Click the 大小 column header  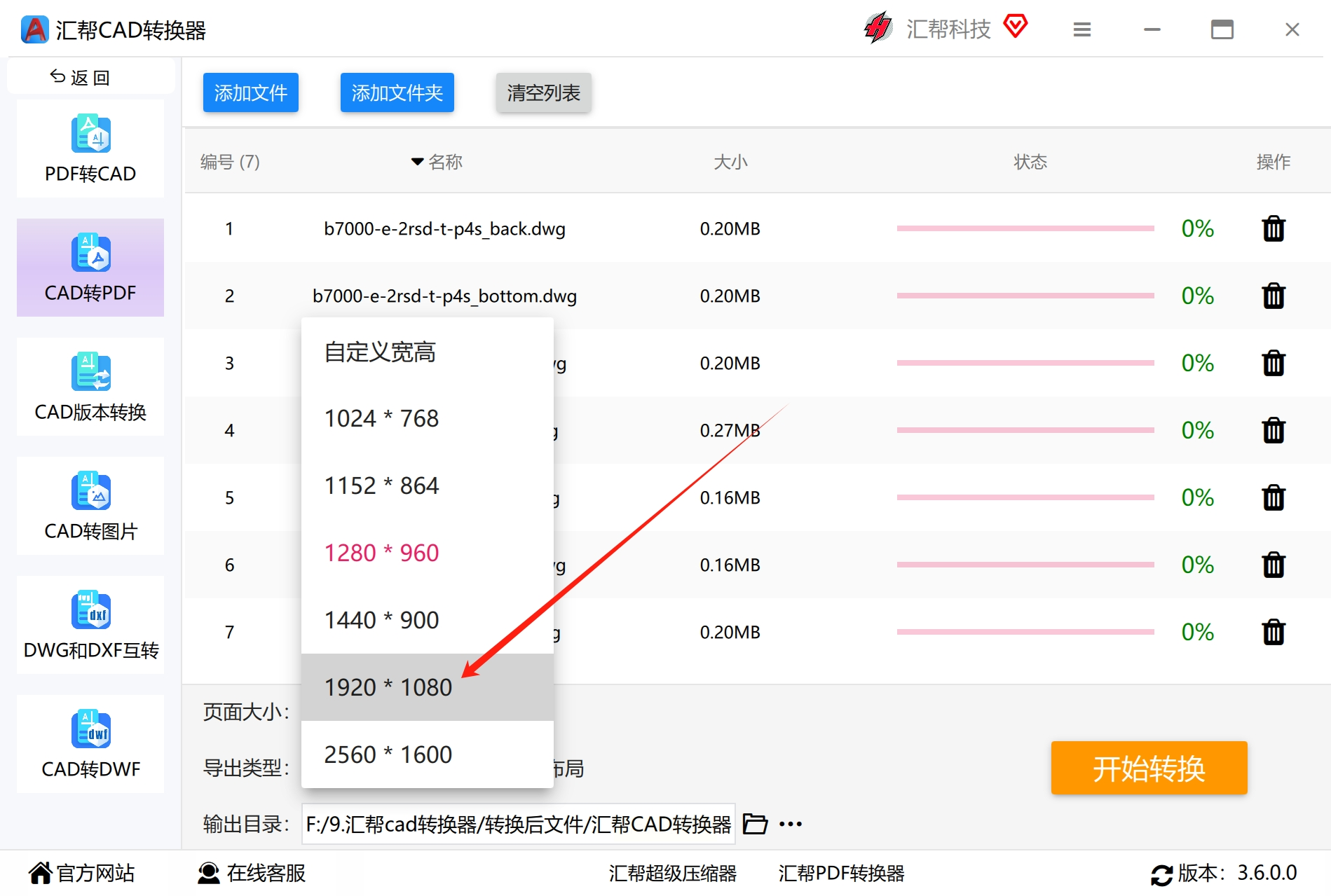(730, 162)
